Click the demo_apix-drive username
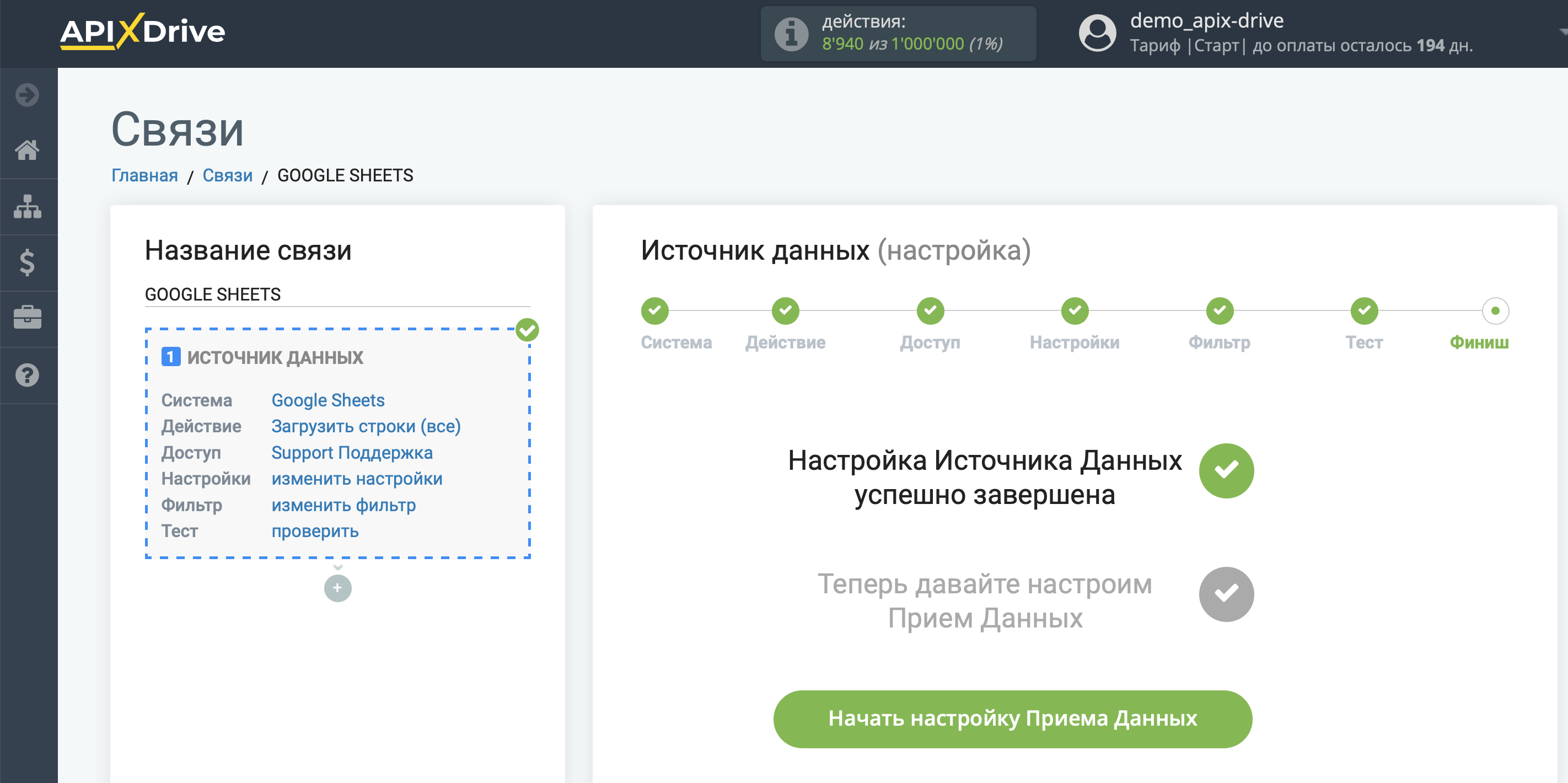Viewport: 1568px width, 783px height. [1206, 21]
